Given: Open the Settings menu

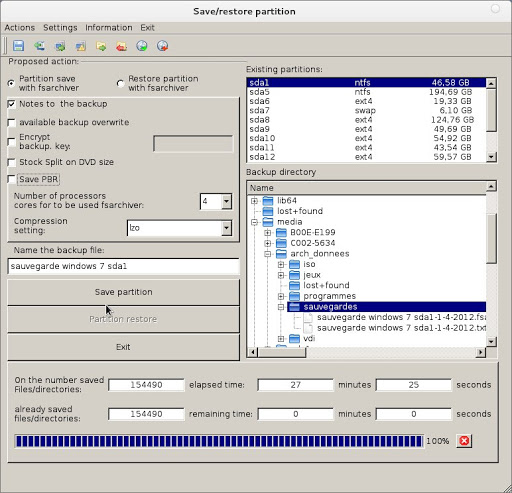Looking at the screenshot, I should click(60, 28).
